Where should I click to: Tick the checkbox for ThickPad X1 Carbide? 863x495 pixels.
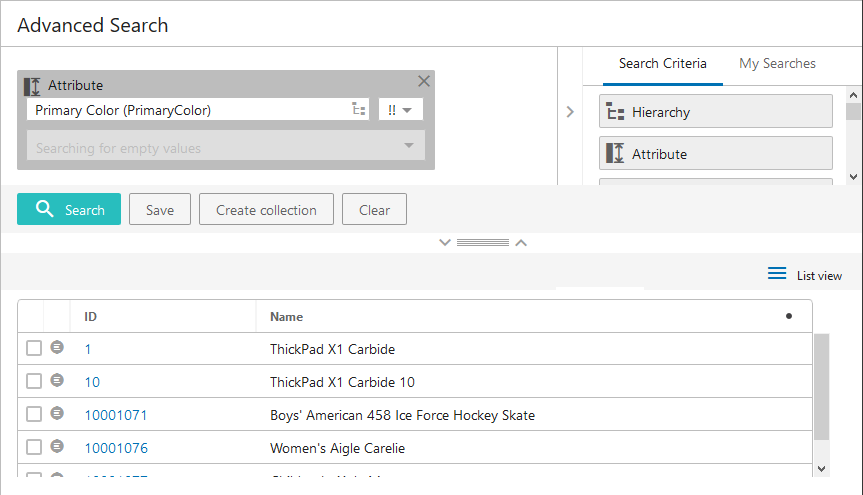pyautogui.click(x=34, y=348)
